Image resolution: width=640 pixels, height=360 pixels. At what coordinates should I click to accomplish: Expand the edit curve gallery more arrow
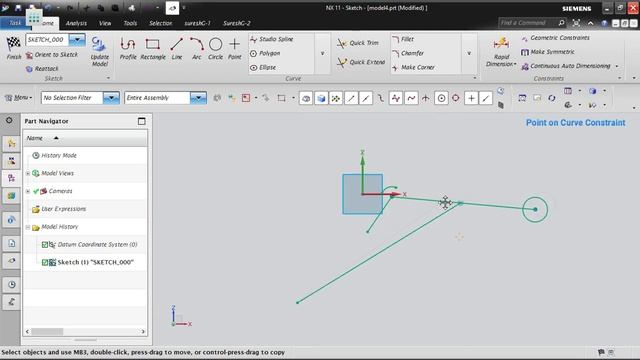pos(469,53)
